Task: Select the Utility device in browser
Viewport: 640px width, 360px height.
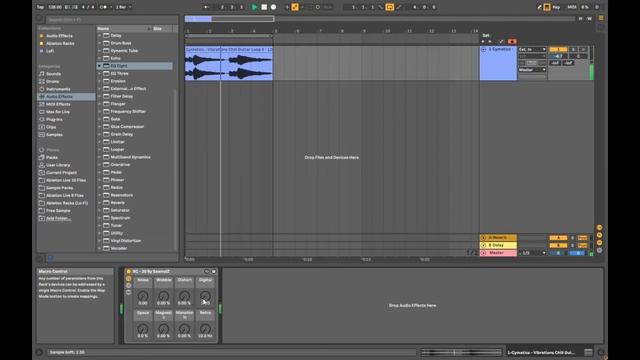Action: 117,233
